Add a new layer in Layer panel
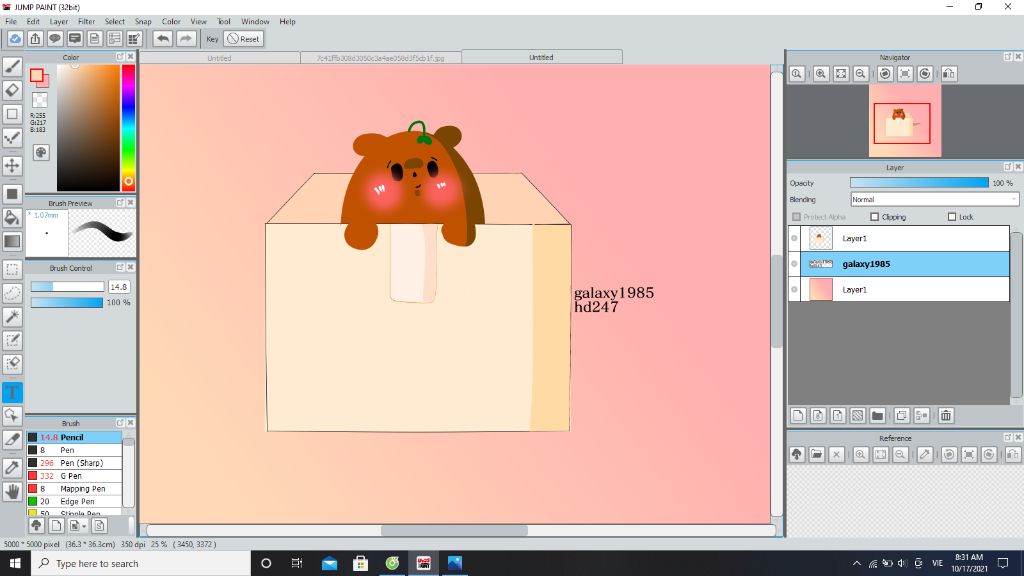This screenshot has height=576, width=1024. 798,415
